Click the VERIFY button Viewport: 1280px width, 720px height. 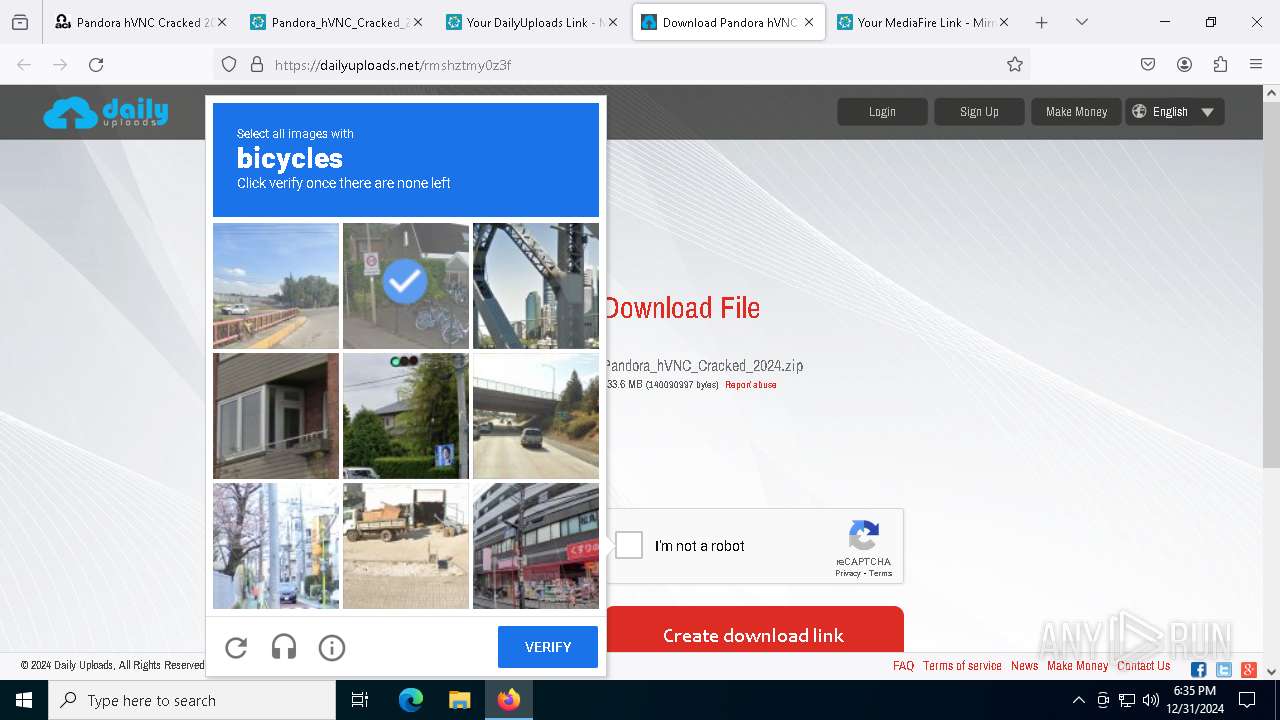tap(548, 647)
